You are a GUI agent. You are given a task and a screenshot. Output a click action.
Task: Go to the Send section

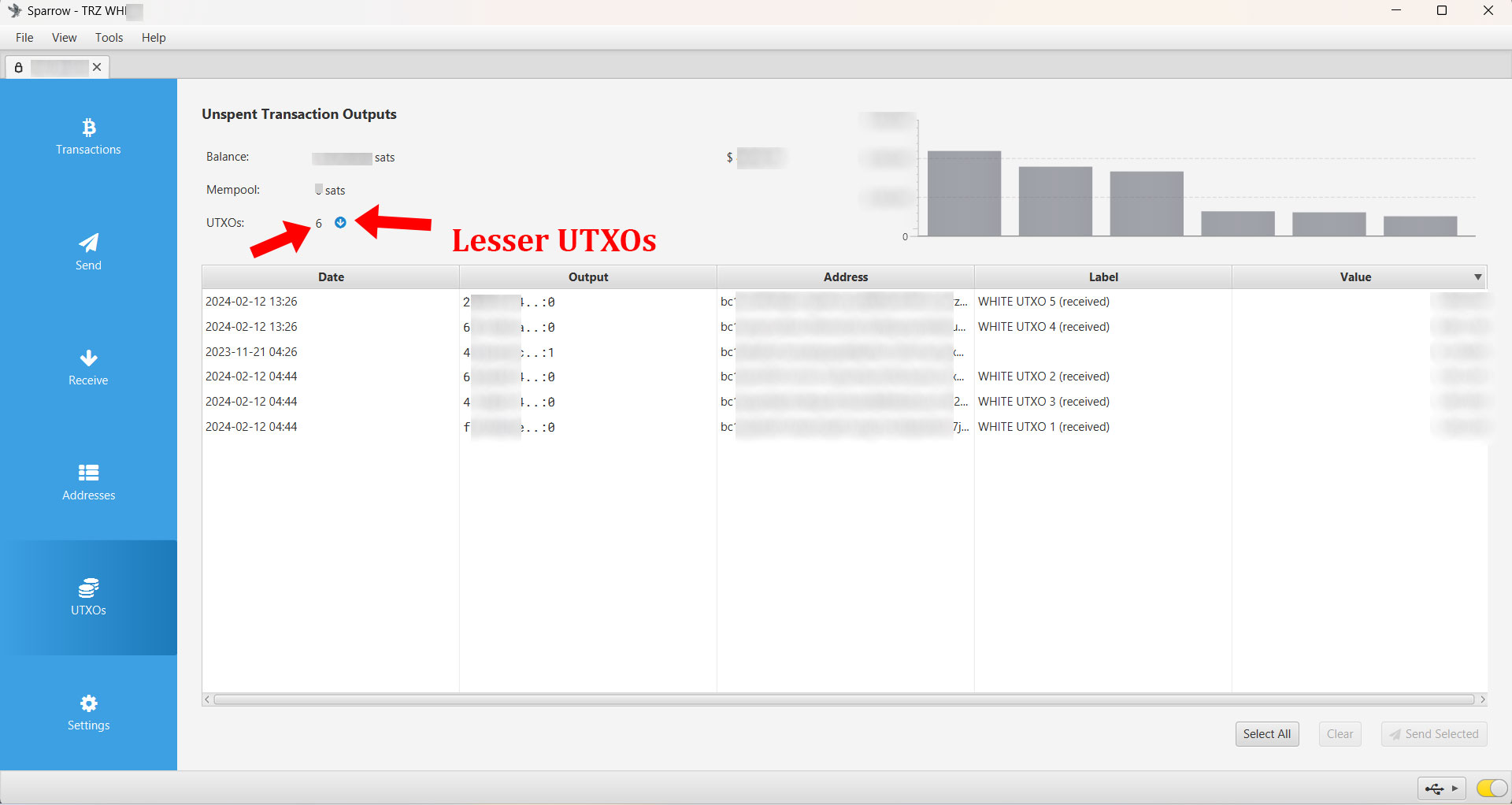(x=88, y=252)
